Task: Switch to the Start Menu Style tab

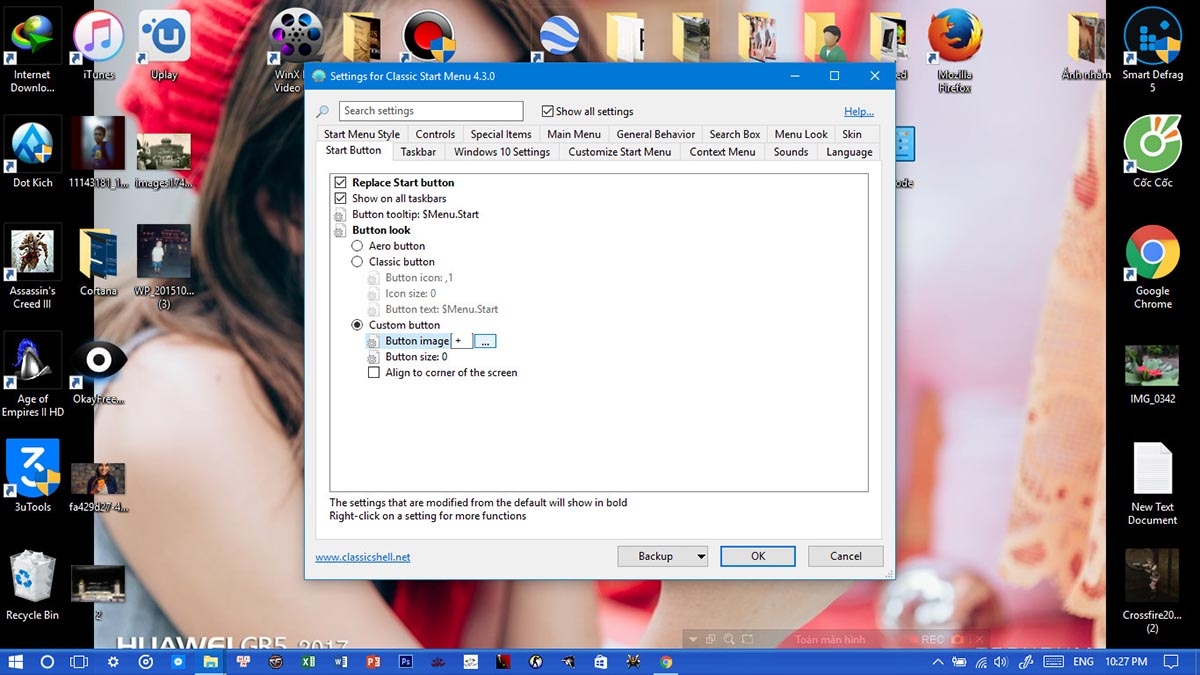Action: tap(362, 134)
